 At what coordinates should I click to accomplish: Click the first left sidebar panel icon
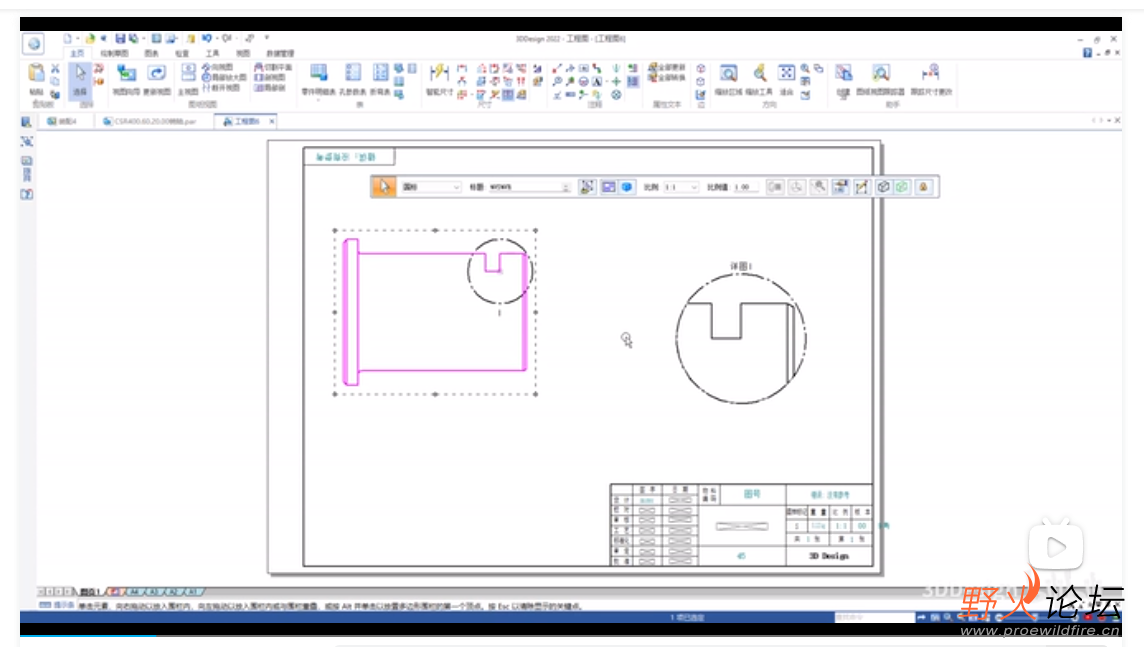pyautogui.click(x=26, y=122)
